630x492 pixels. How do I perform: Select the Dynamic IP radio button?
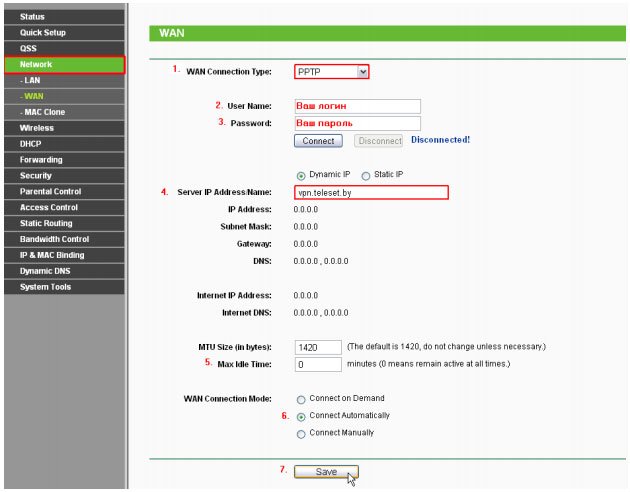coord(301,175)
